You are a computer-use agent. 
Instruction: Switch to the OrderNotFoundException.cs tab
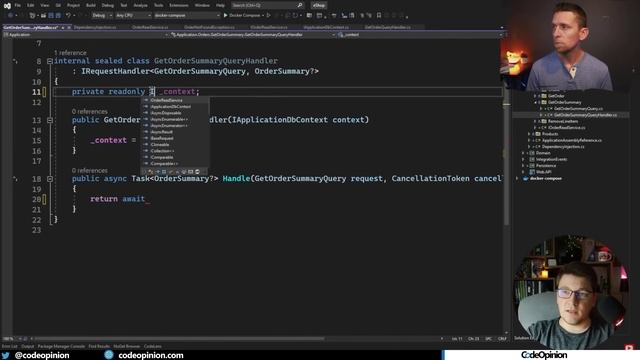coord(209,27)
